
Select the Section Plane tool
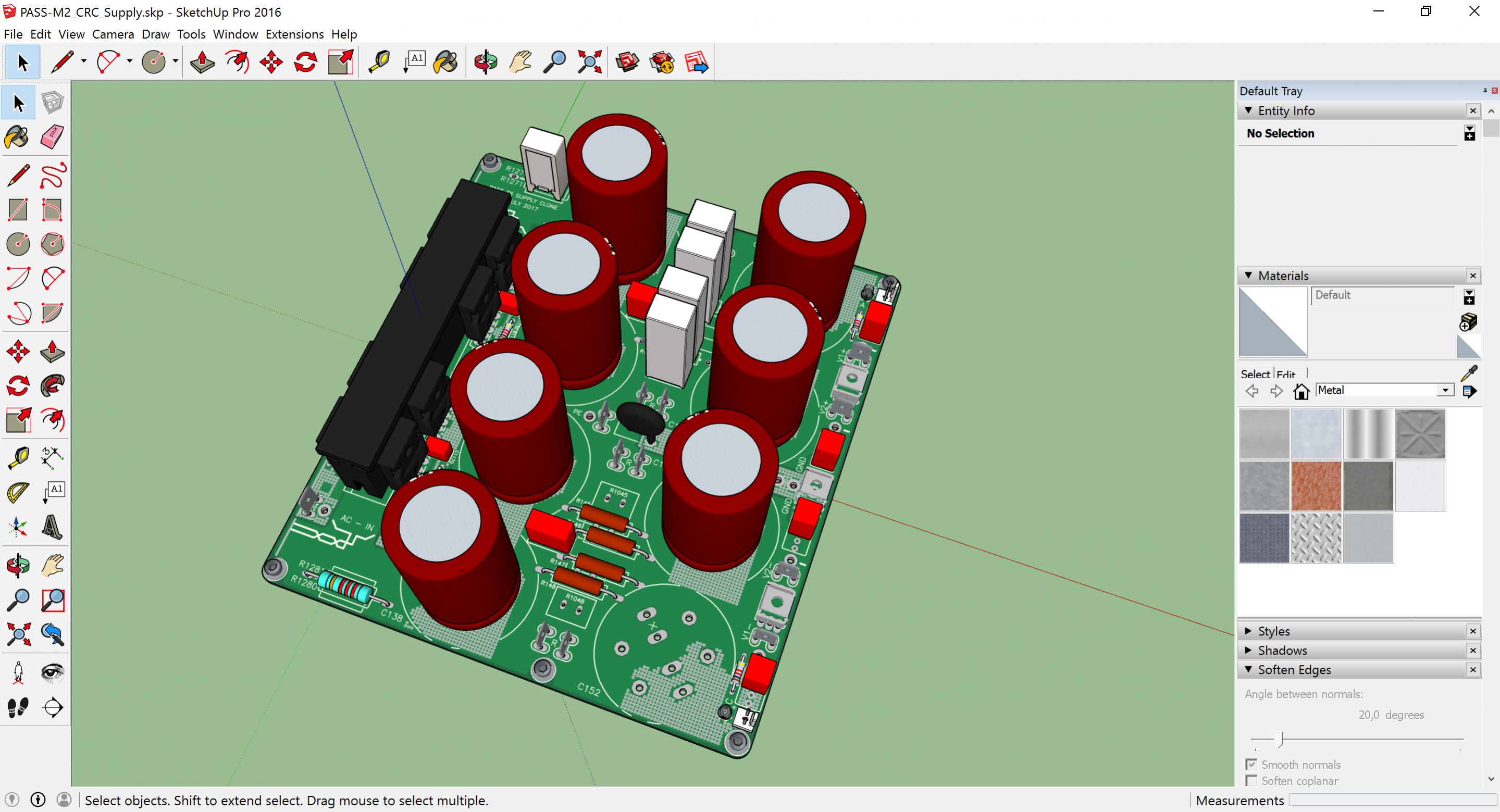click(53, 707)
